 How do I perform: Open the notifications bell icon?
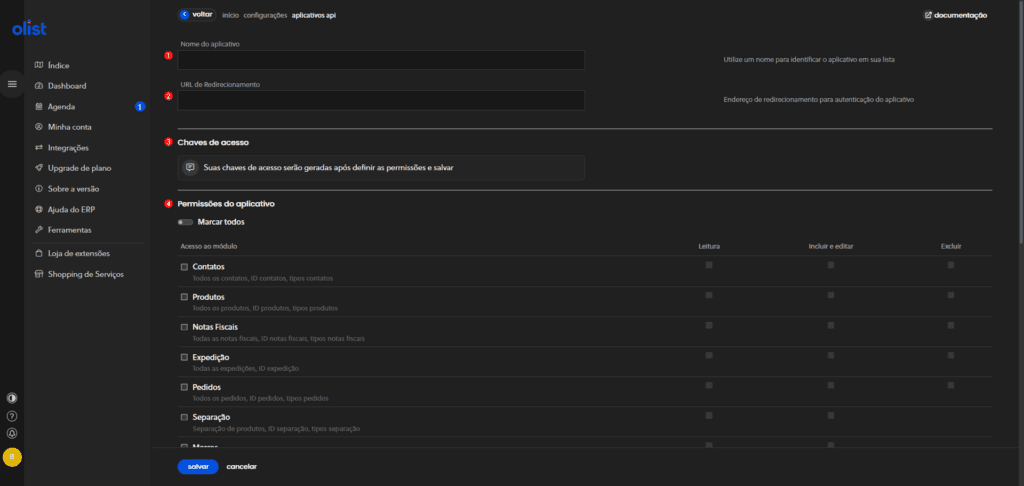point(12,433)
